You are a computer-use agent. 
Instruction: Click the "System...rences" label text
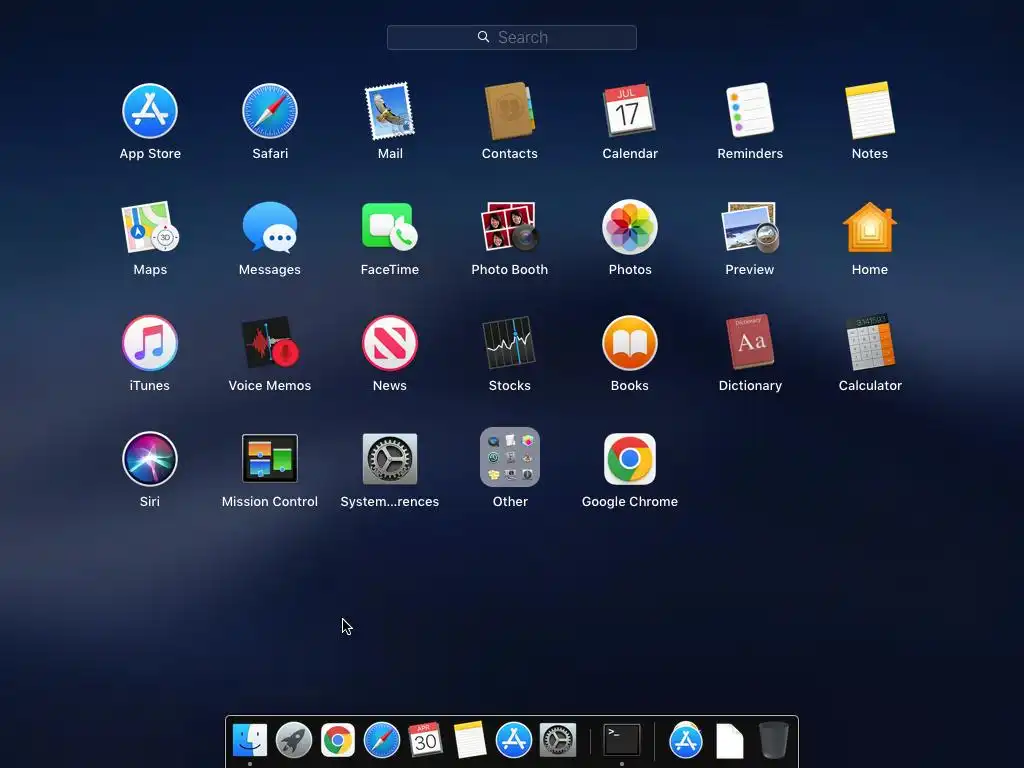[390, 502]
